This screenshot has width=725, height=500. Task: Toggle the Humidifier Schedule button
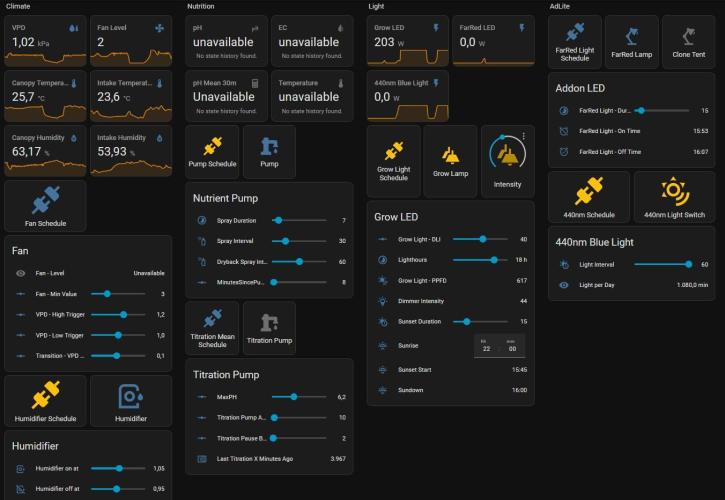point(45,401)
